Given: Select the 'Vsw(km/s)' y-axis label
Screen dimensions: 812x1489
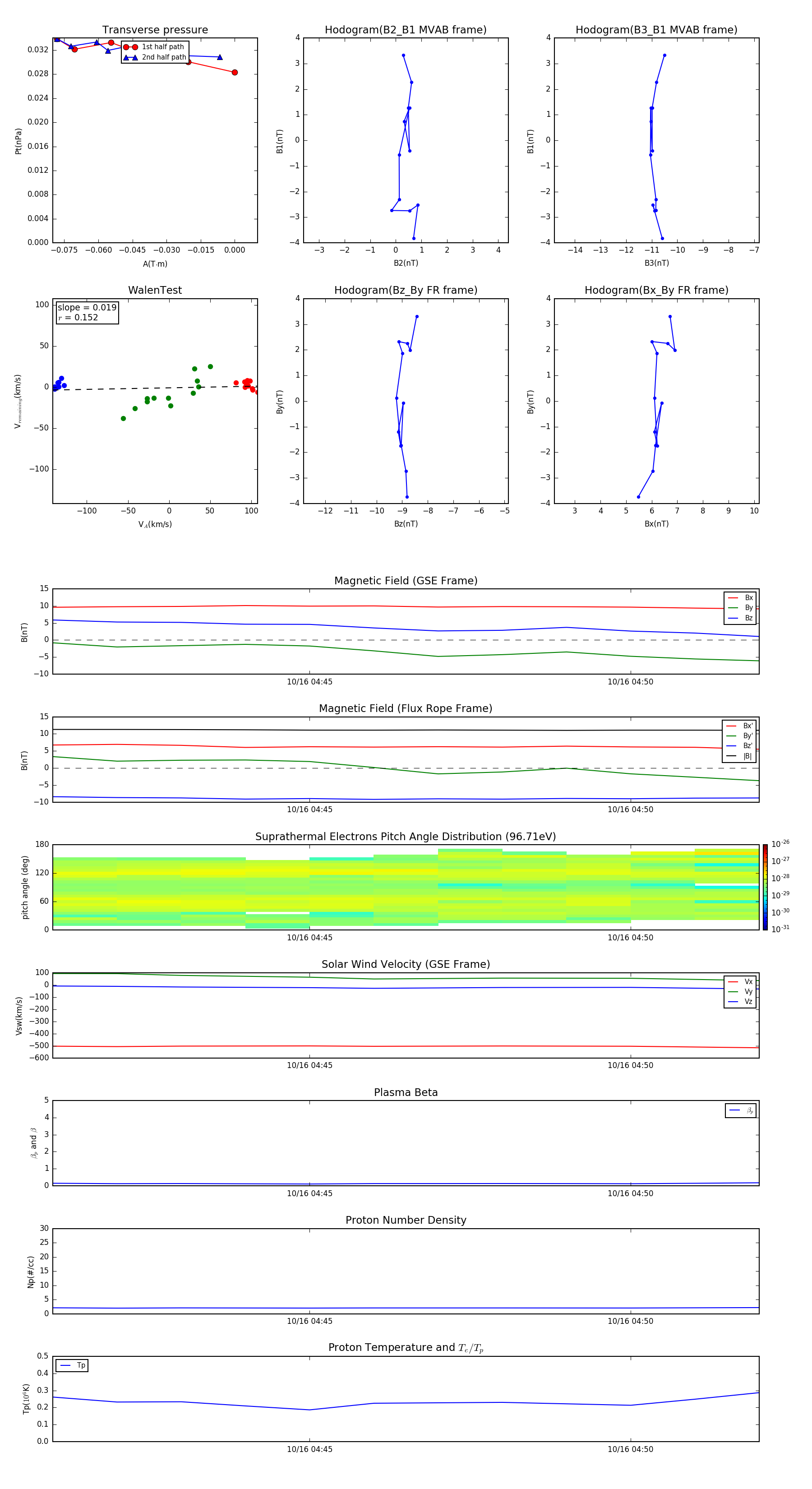Looking at the screenshot, I should pos(19,1015).
